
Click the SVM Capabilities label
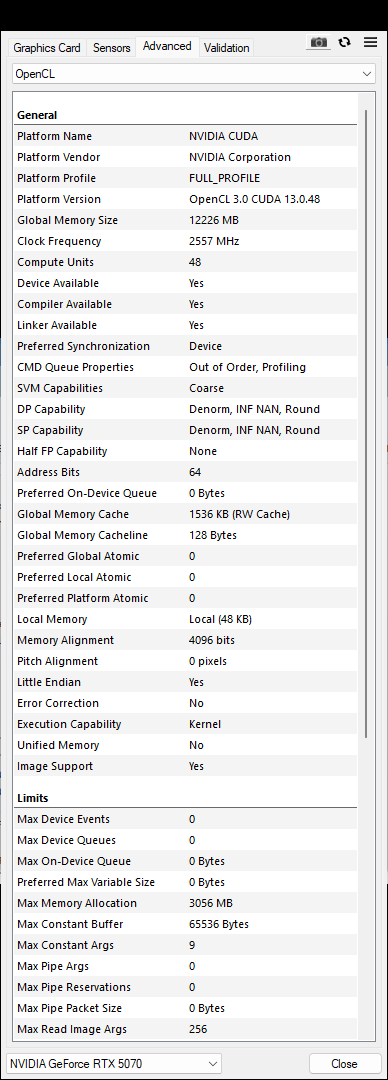point(59,388)
